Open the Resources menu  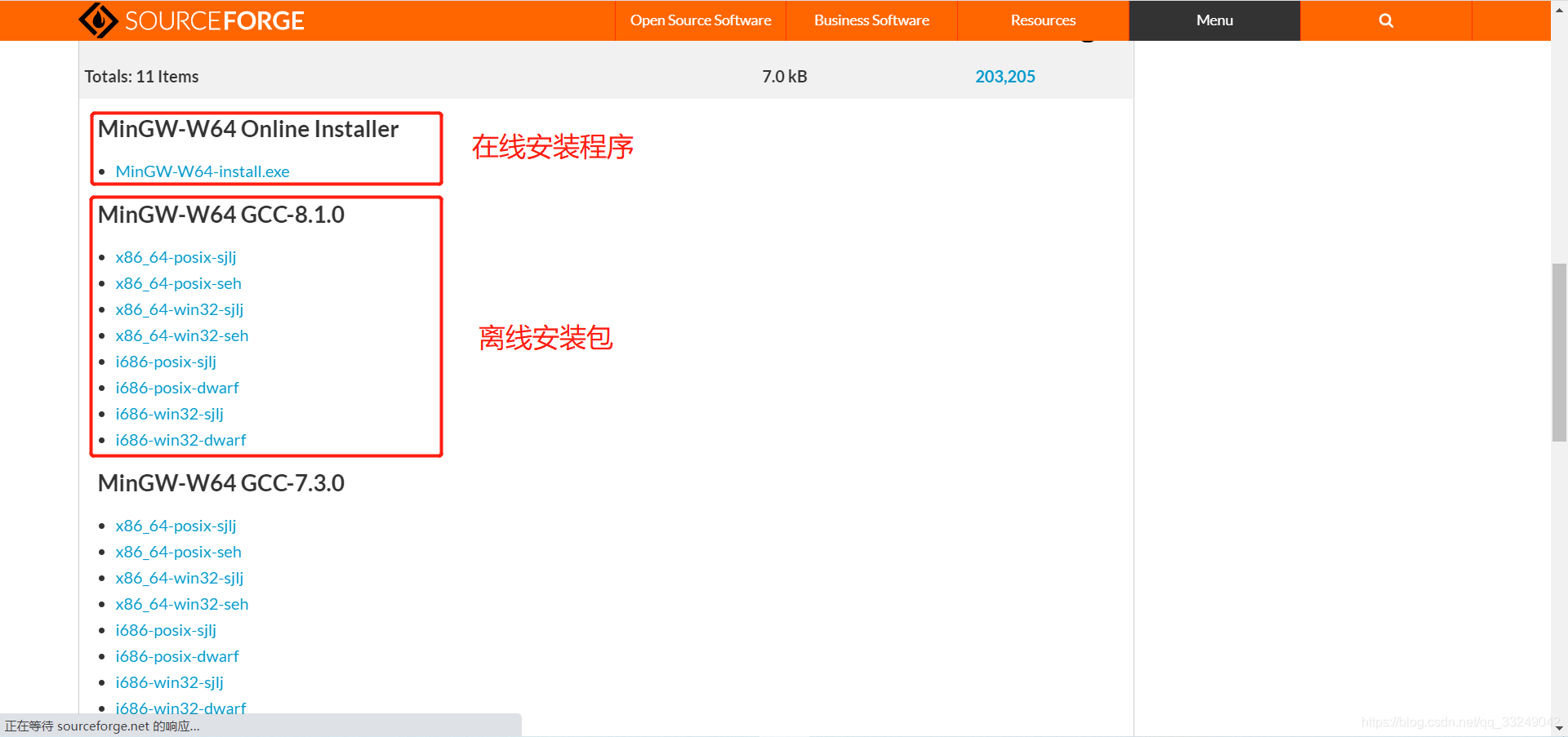pos(1043,20)
